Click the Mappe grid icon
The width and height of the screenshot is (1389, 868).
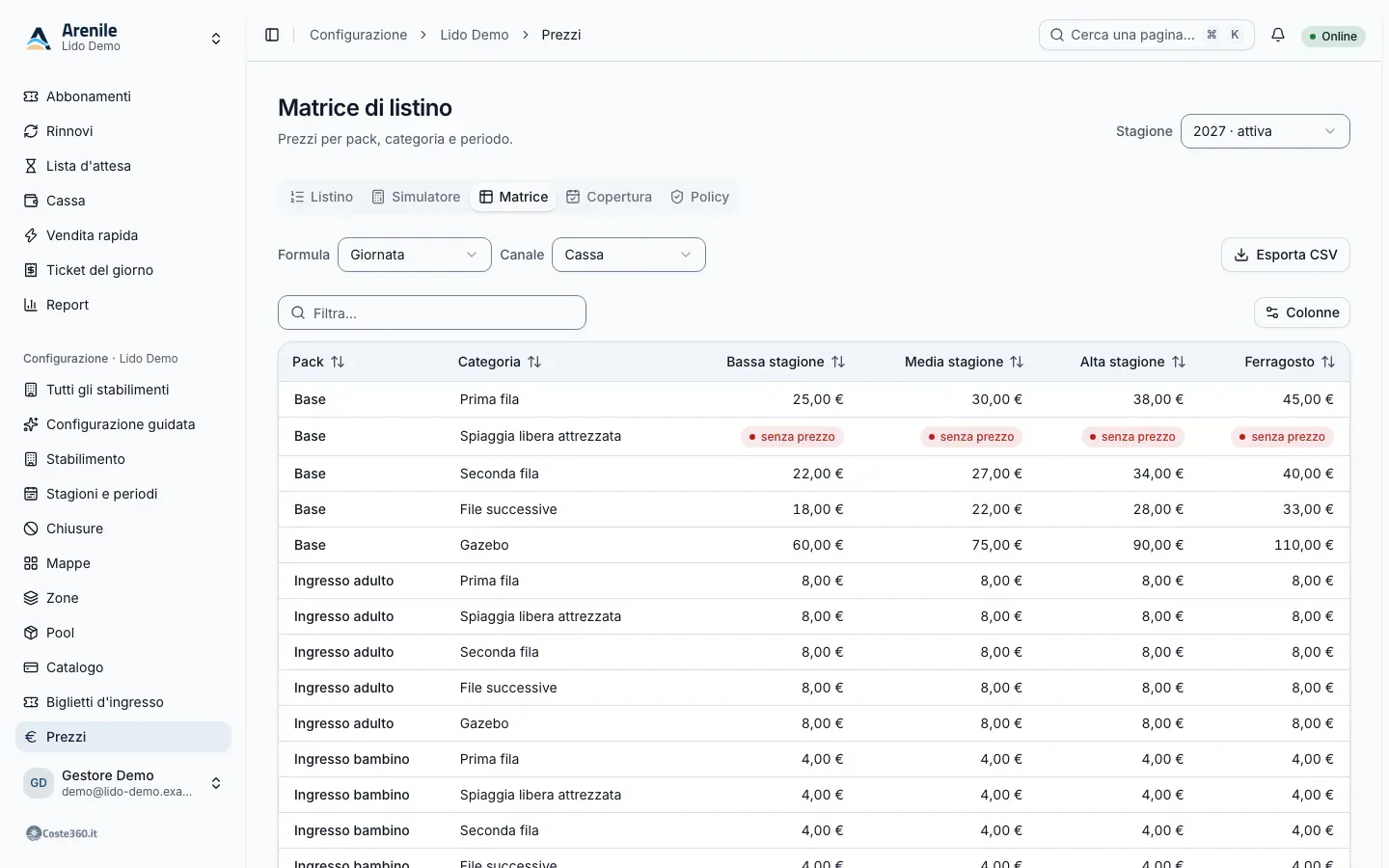coord(31,563)
